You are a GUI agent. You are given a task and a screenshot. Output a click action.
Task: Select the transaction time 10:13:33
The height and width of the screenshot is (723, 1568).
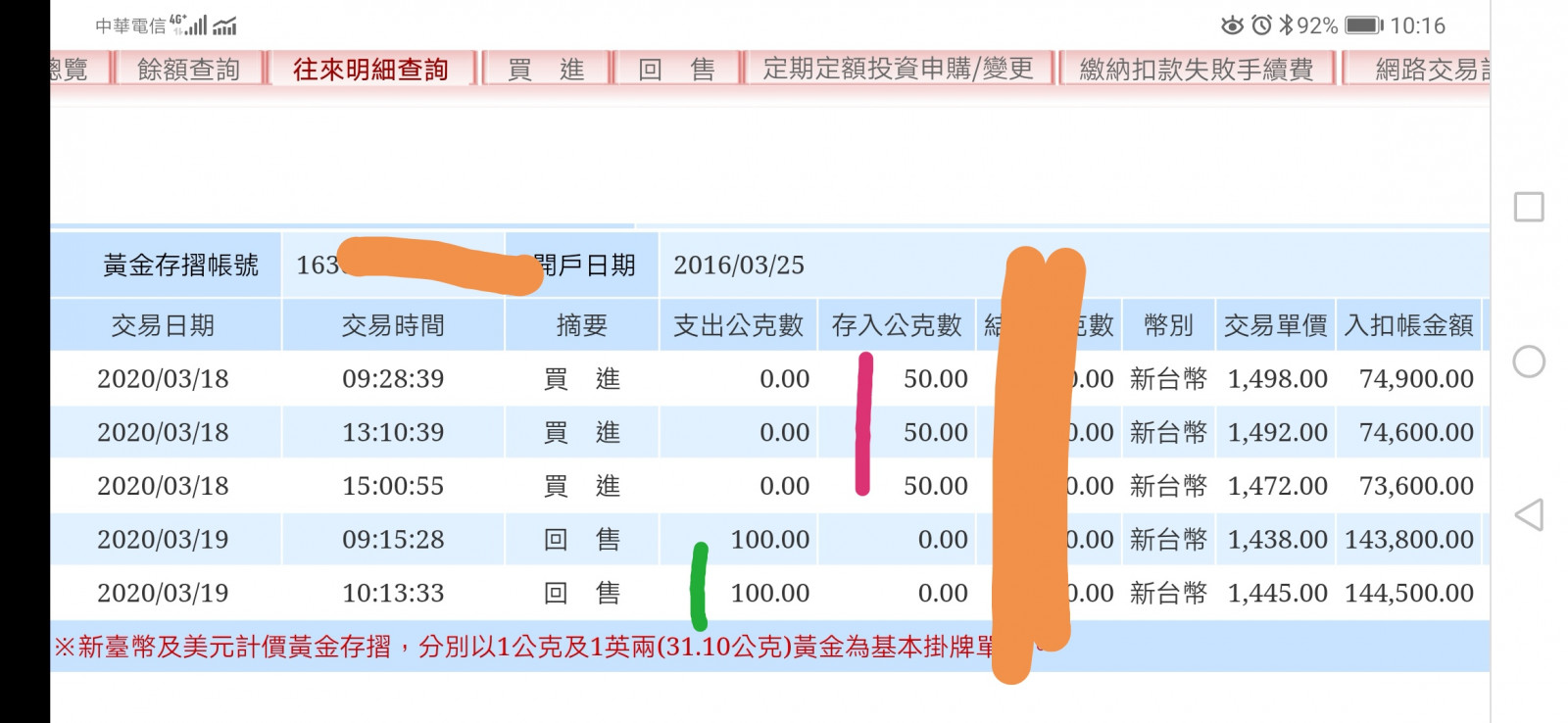tap(393, 593)
